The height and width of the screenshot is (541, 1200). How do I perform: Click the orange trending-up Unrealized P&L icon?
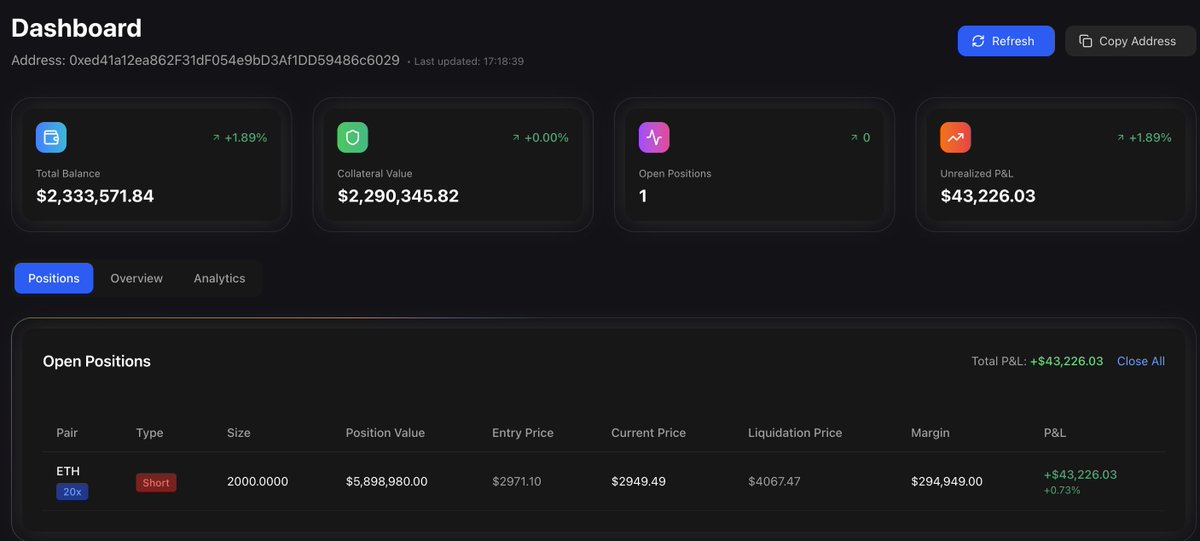955,138
